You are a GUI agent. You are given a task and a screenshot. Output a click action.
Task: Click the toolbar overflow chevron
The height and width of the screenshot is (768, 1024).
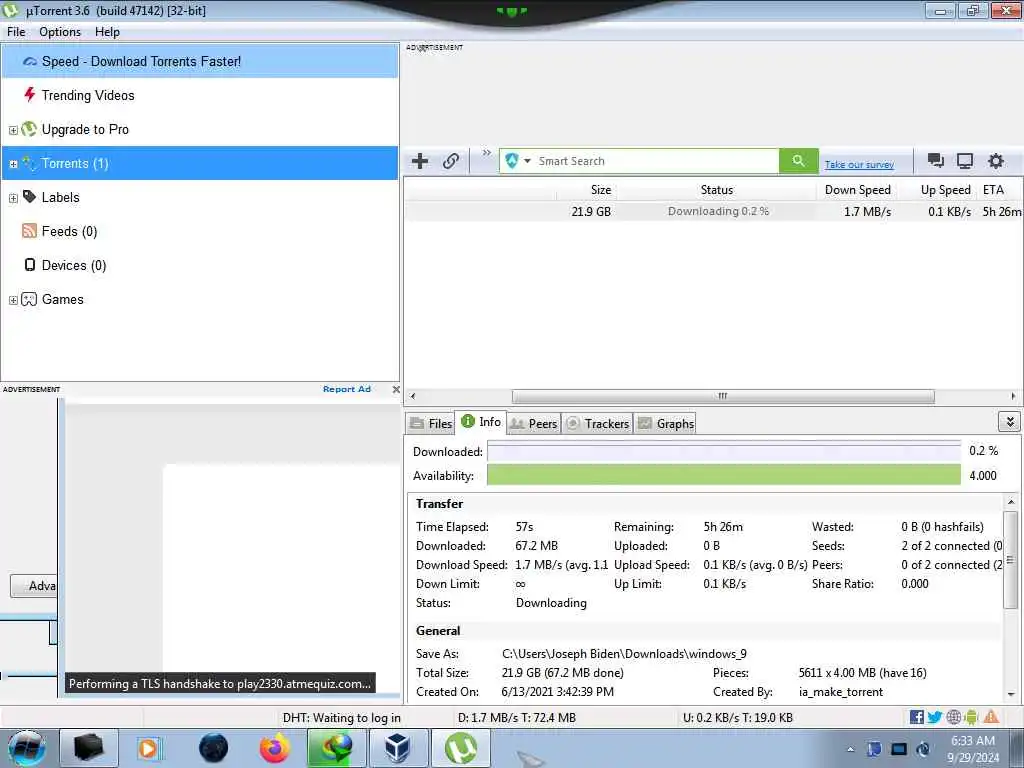[x=487, y=152]
